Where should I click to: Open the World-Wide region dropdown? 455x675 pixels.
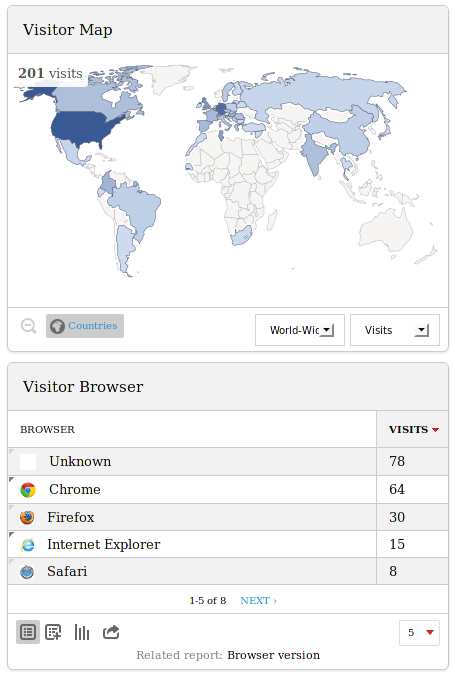coord(300,330)
